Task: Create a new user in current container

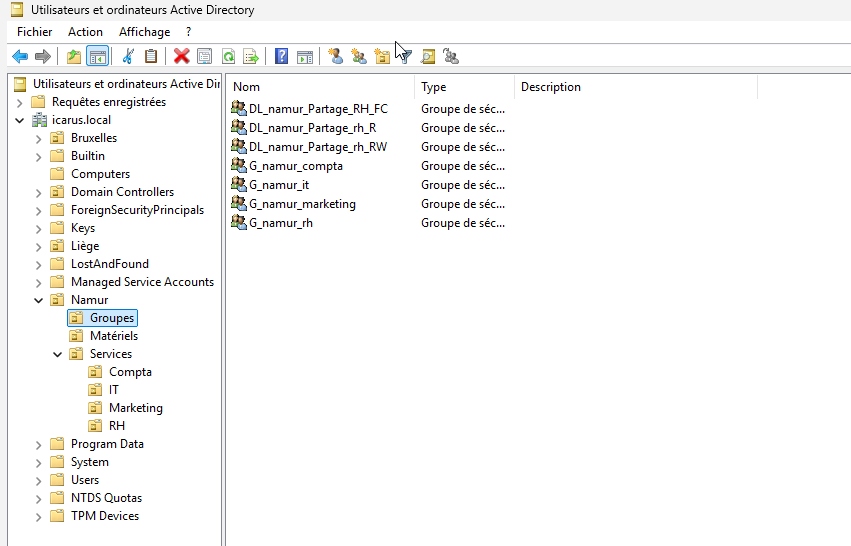Action: [x=335, y=56]
